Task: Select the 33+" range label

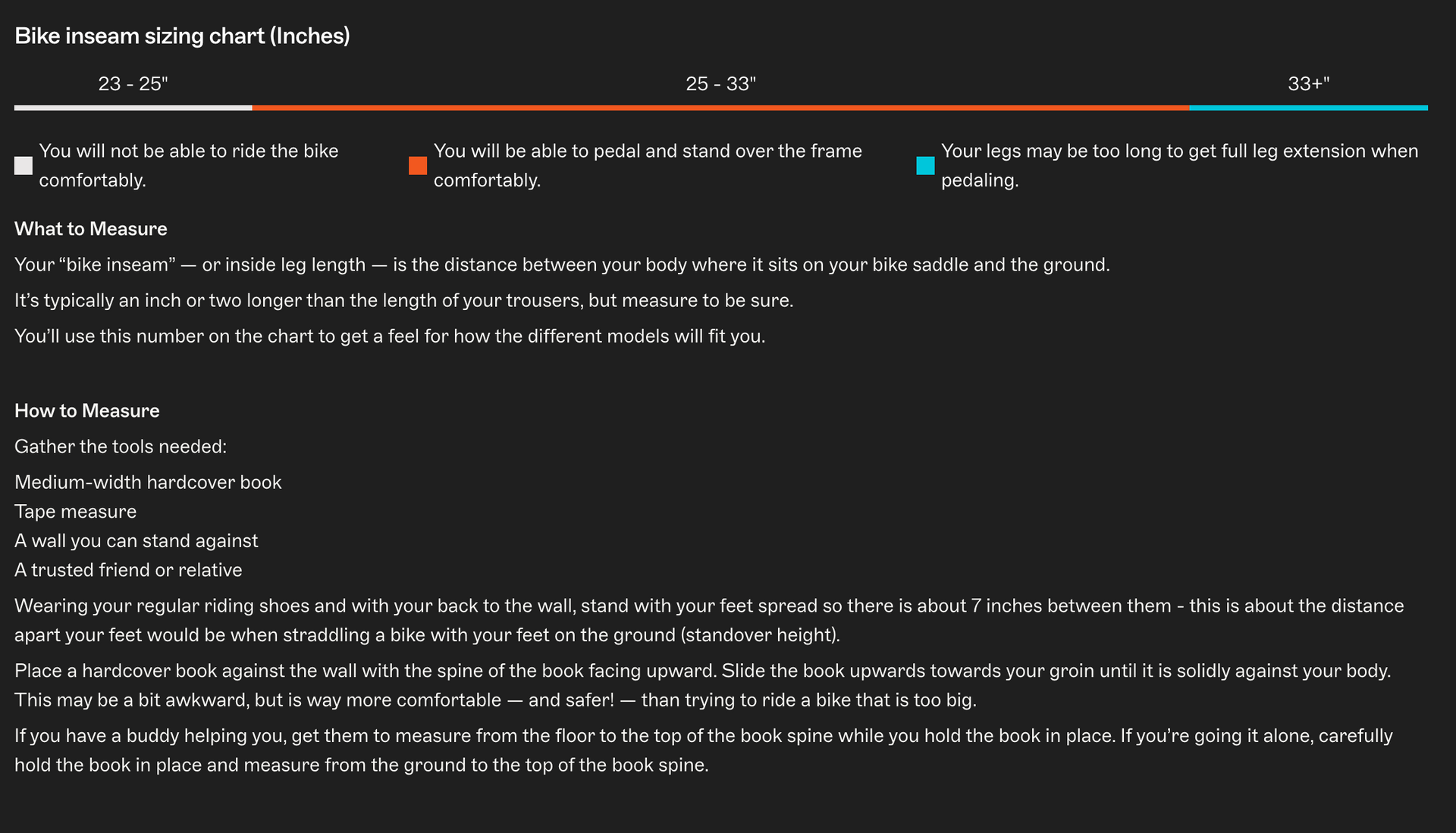Action: pos(1308,83)
